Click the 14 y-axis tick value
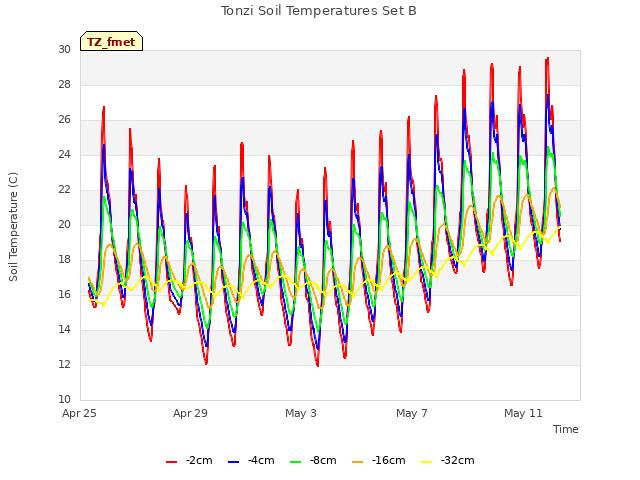640x480 pixels. pyautogui.click(x=64, y=330)
